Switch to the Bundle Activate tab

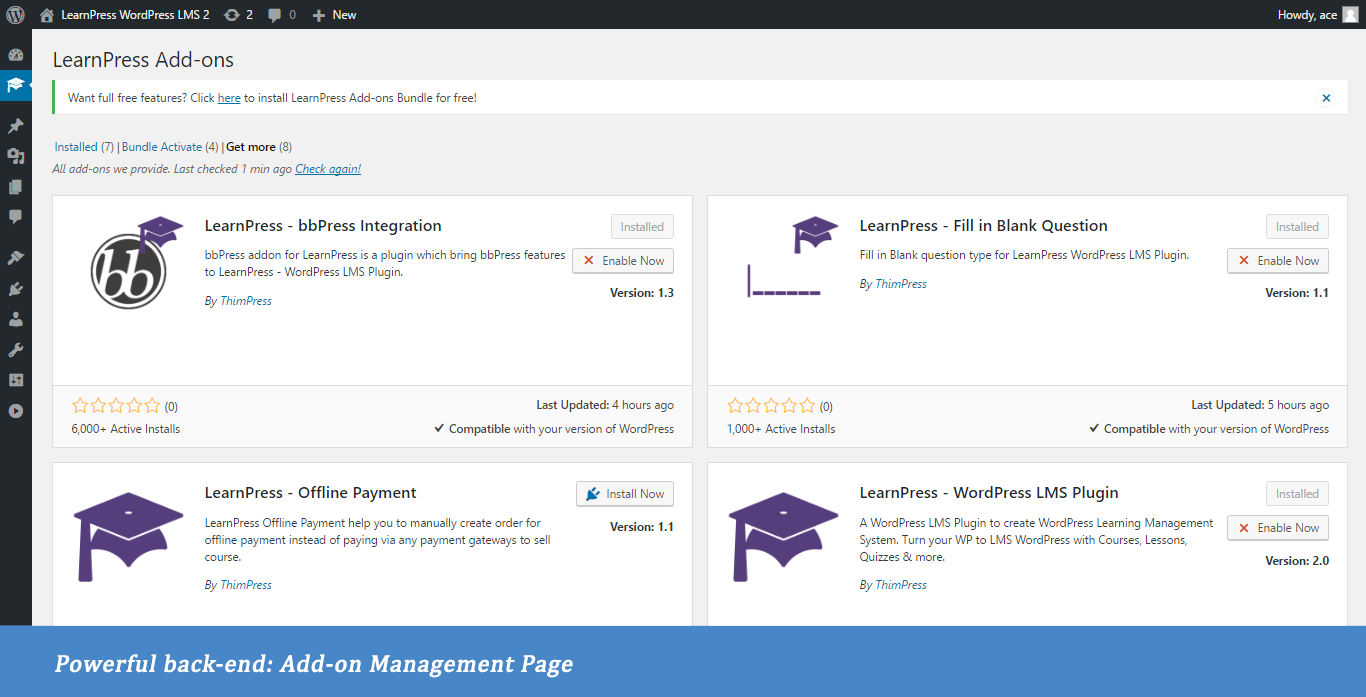162,147
